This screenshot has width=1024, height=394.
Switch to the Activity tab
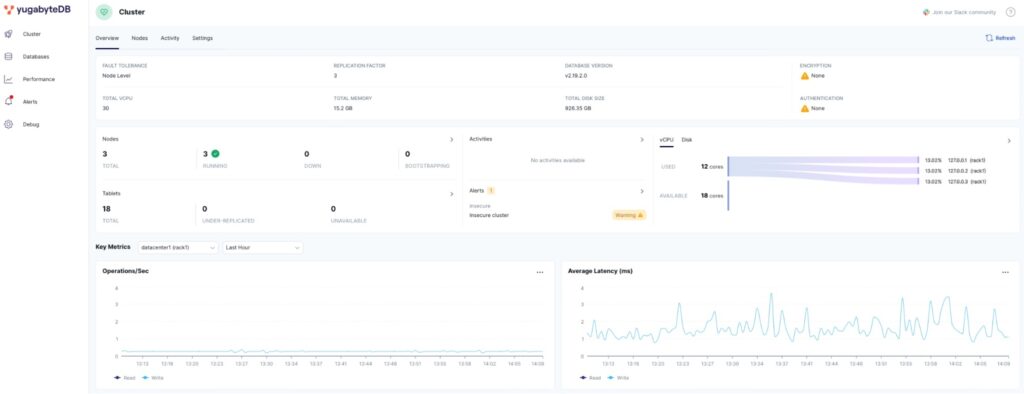click(x=170, y=38)
